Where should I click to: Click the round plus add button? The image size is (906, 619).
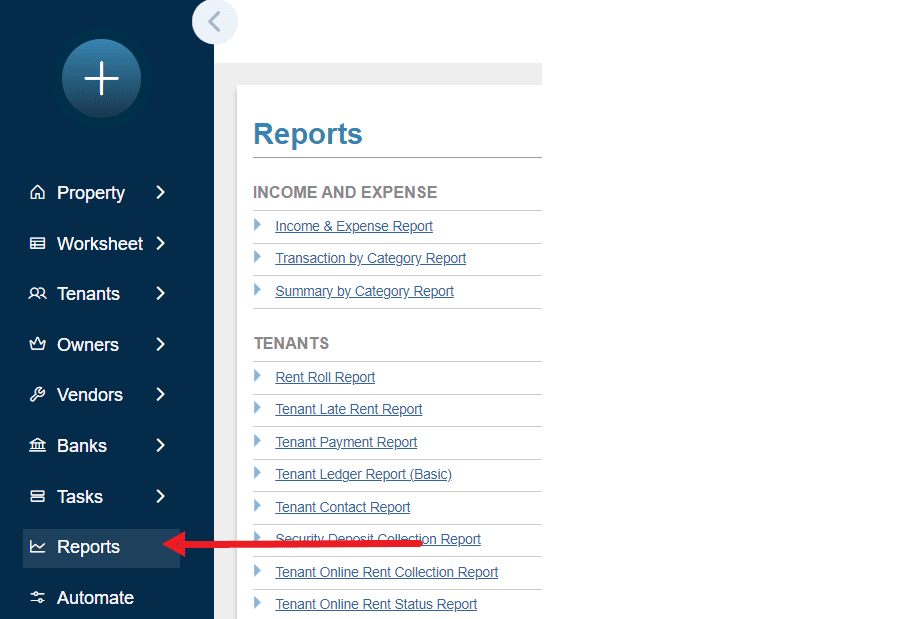coord(101,78)
